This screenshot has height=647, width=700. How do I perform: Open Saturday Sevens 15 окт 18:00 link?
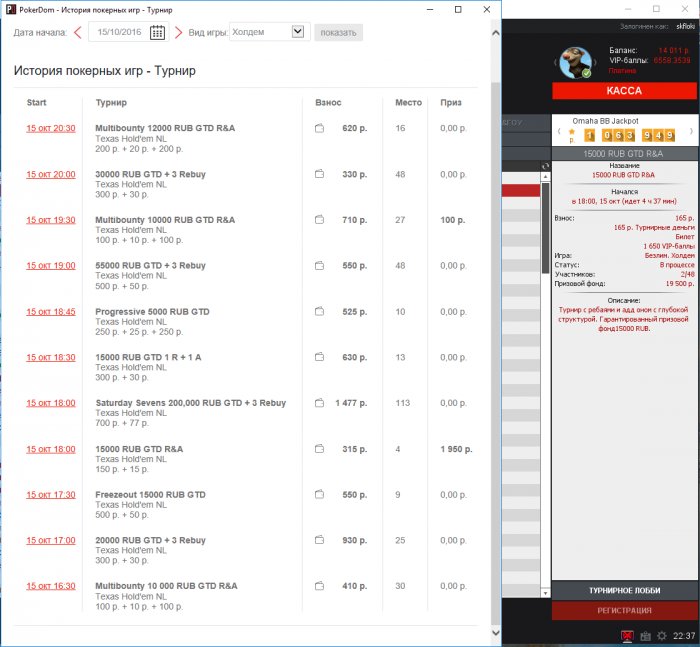(x=50, y=403)
